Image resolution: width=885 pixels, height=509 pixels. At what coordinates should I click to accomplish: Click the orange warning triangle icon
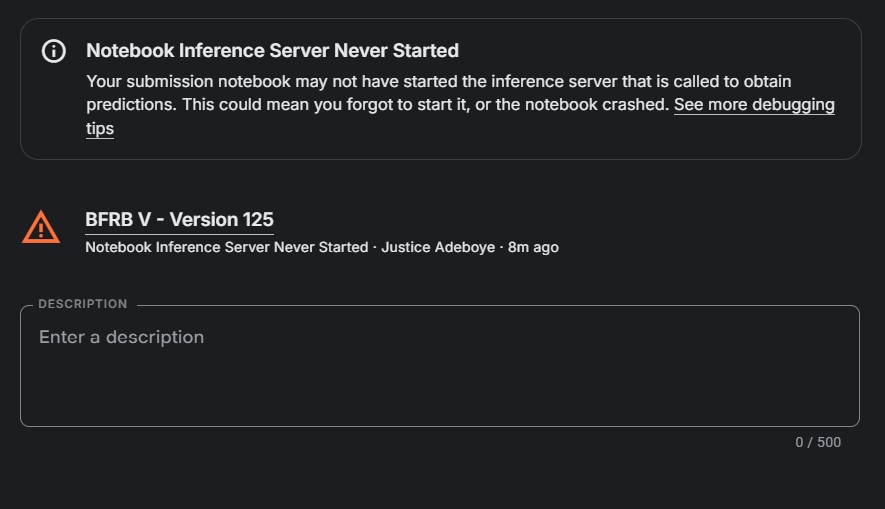click(x=41, y=228)
